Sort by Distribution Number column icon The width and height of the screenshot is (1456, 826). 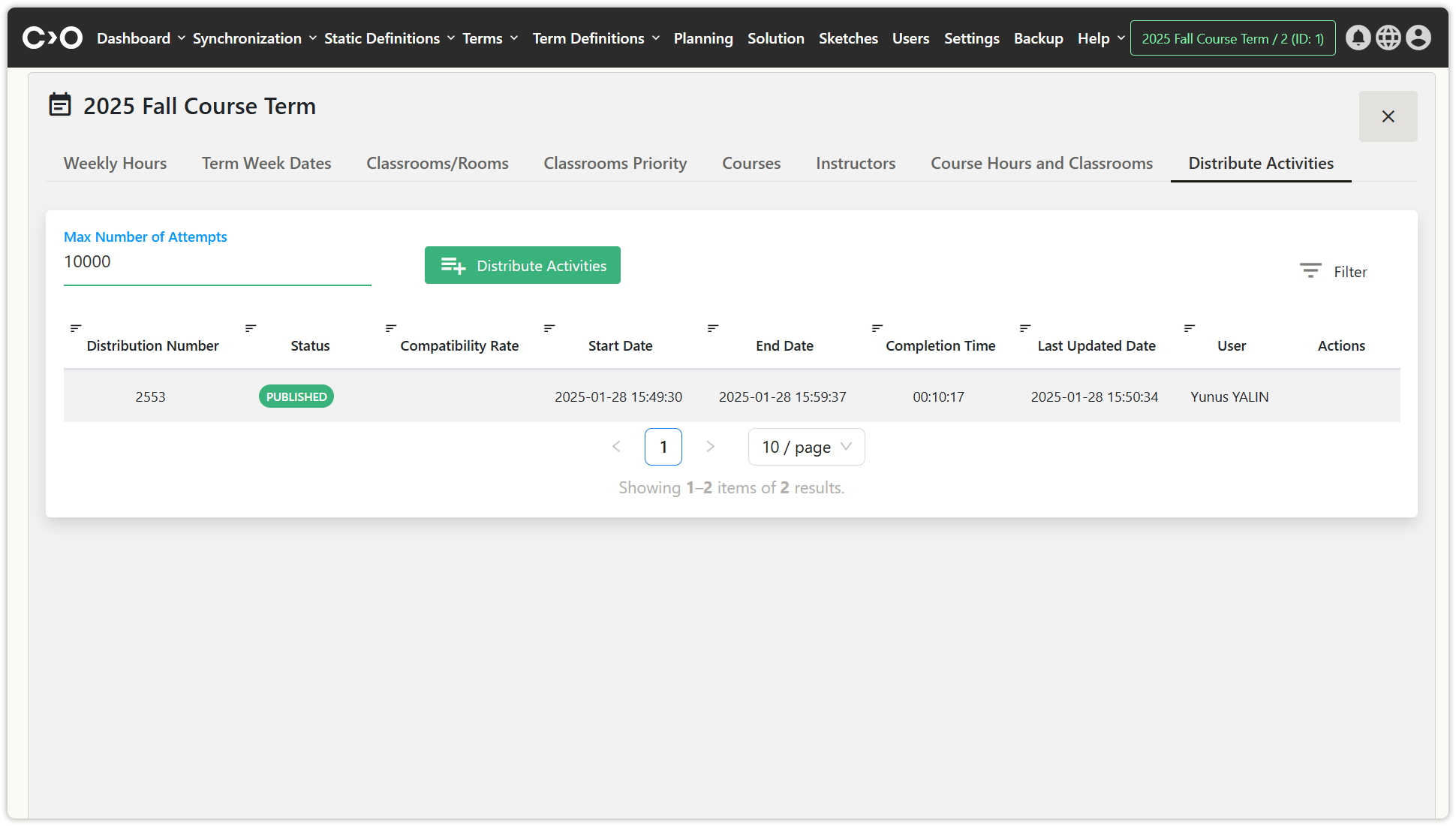coord(76,328)
